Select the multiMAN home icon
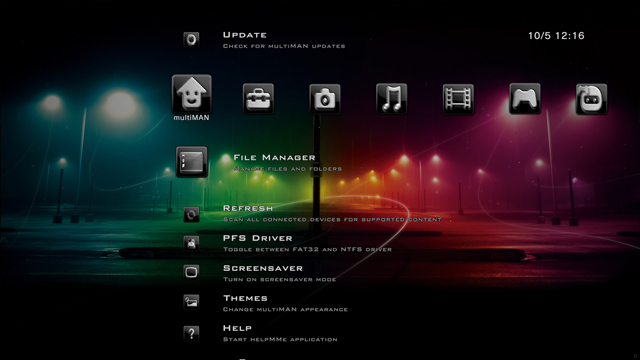This screenshot has height=360, width=640. coord(191,94)
